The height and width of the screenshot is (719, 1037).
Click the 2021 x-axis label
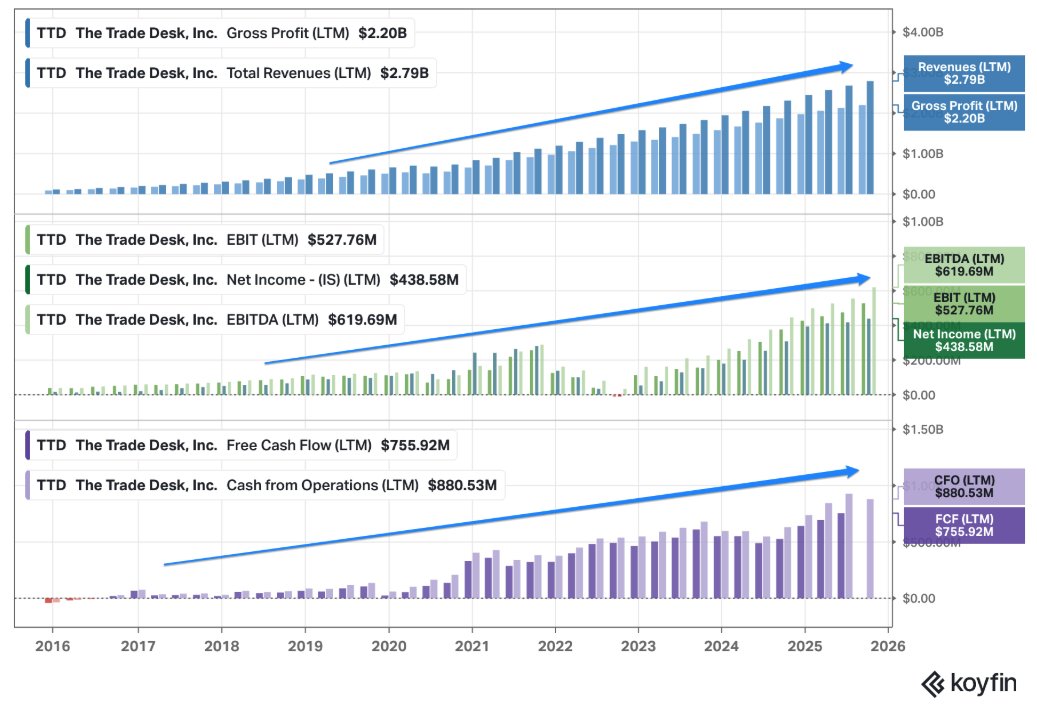472,646
